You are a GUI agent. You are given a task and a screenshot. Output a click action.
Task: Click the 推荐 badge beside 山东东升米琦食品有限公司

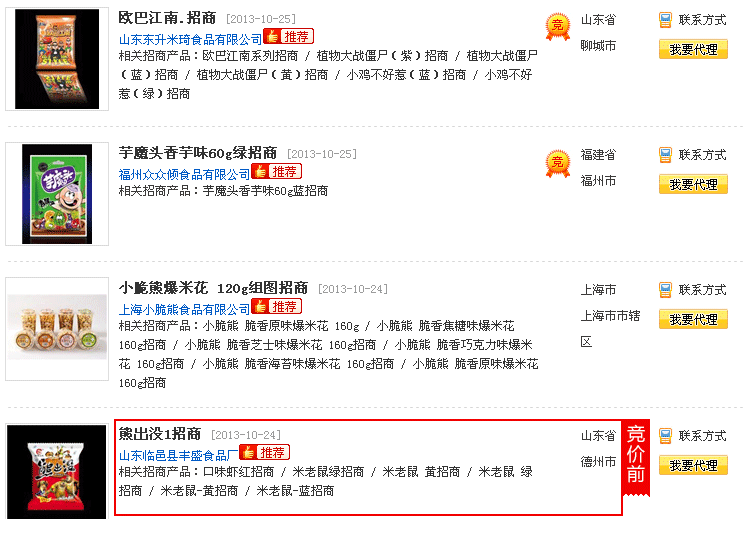(288, 36)
